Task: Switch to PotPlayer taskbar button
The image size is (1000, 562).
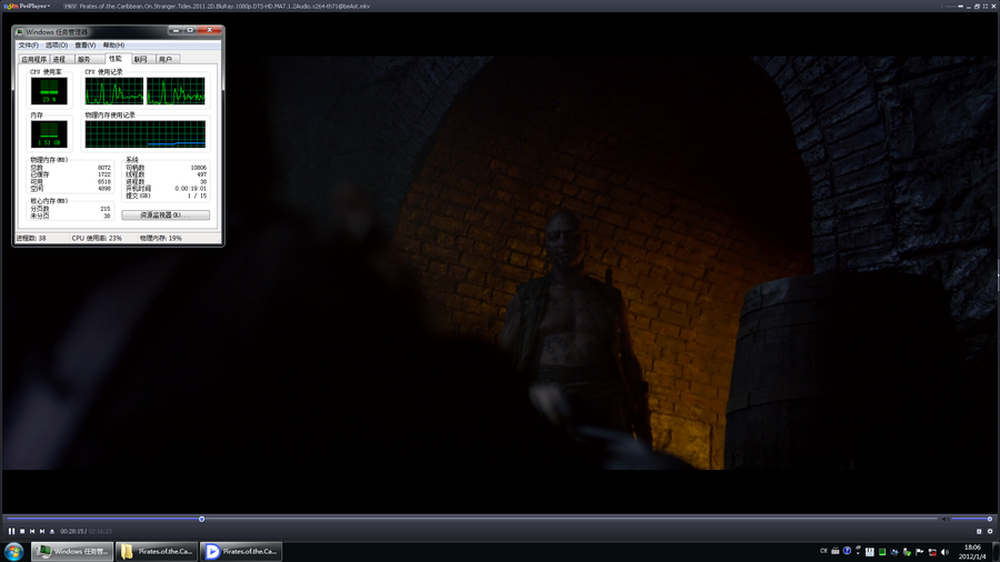Action: coord(240,551)
